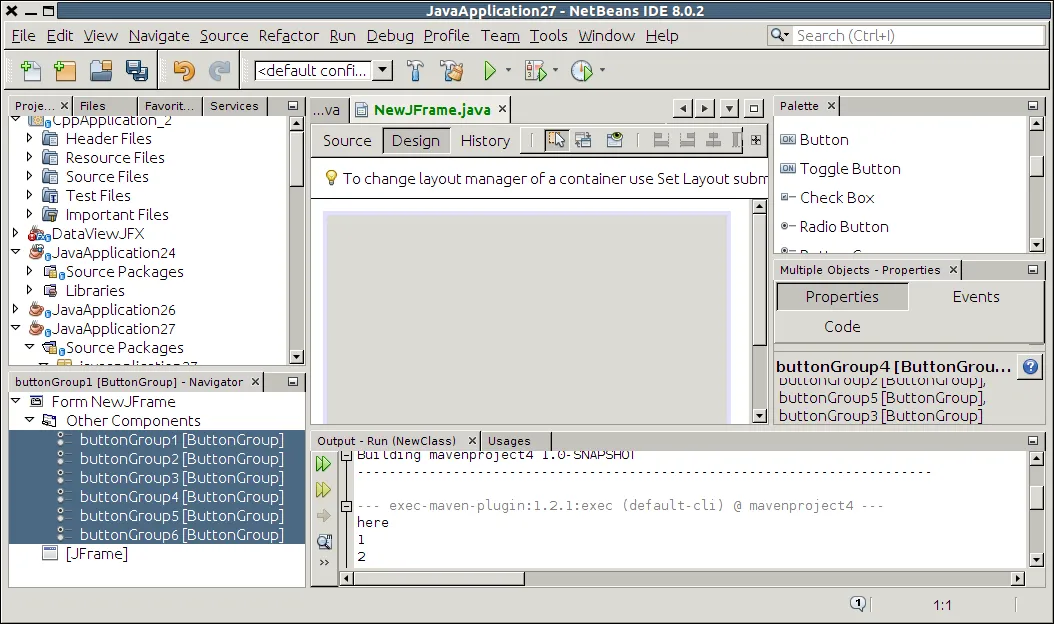Screen dimensions: 1054x624
Task: Click center horizontally alignment icon
Action: 713,140
